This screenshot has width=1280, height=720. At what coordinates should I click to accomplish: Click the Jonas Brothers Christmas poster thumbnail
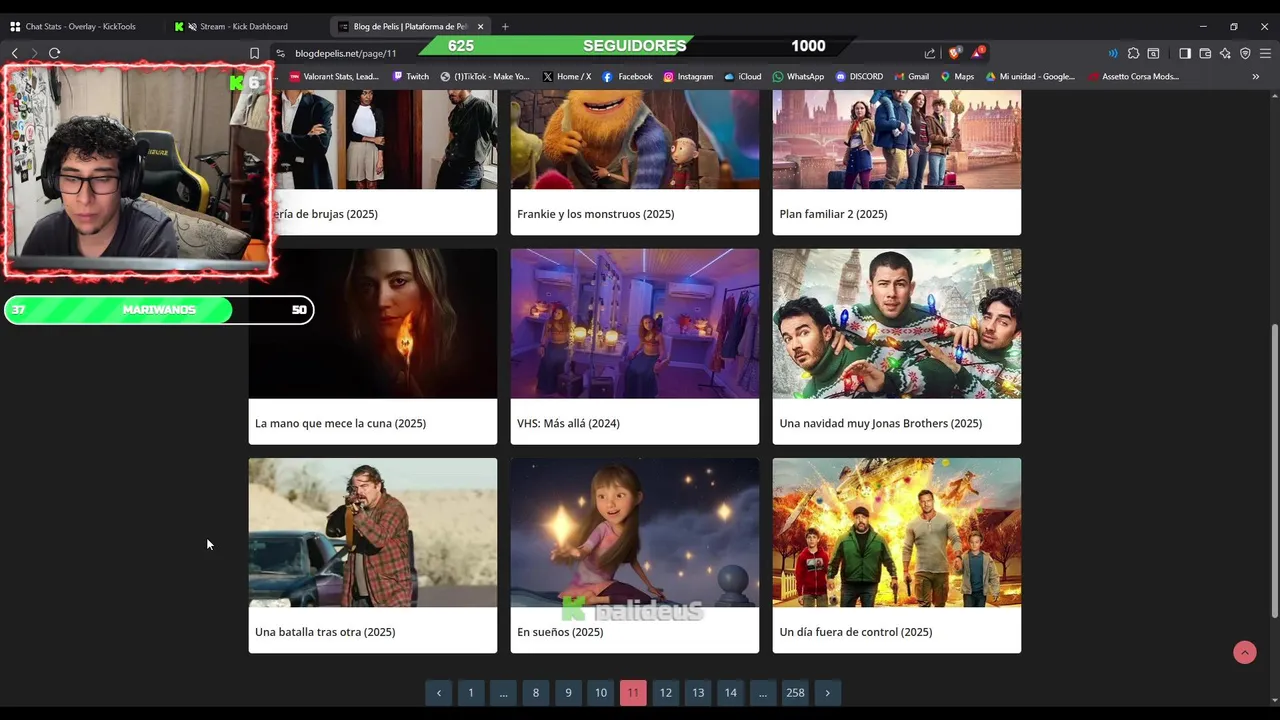coord(897,324)
